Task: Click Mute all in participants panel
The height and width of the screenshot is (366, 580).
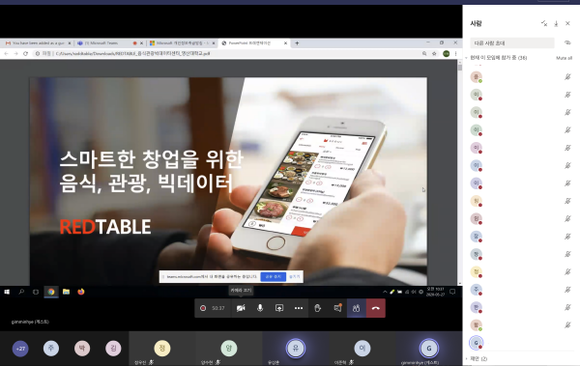Action: [x=564, y=58]
